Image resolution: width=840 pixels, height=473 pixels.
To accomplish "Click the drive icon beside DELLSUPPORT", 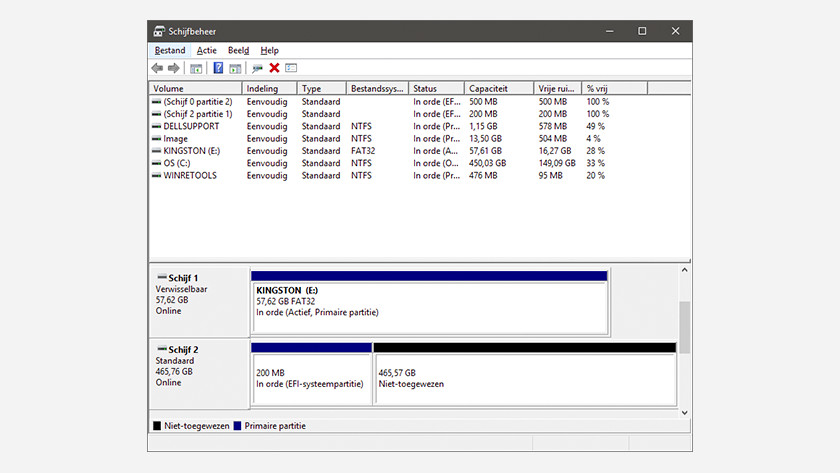I will tap(156, 126).
